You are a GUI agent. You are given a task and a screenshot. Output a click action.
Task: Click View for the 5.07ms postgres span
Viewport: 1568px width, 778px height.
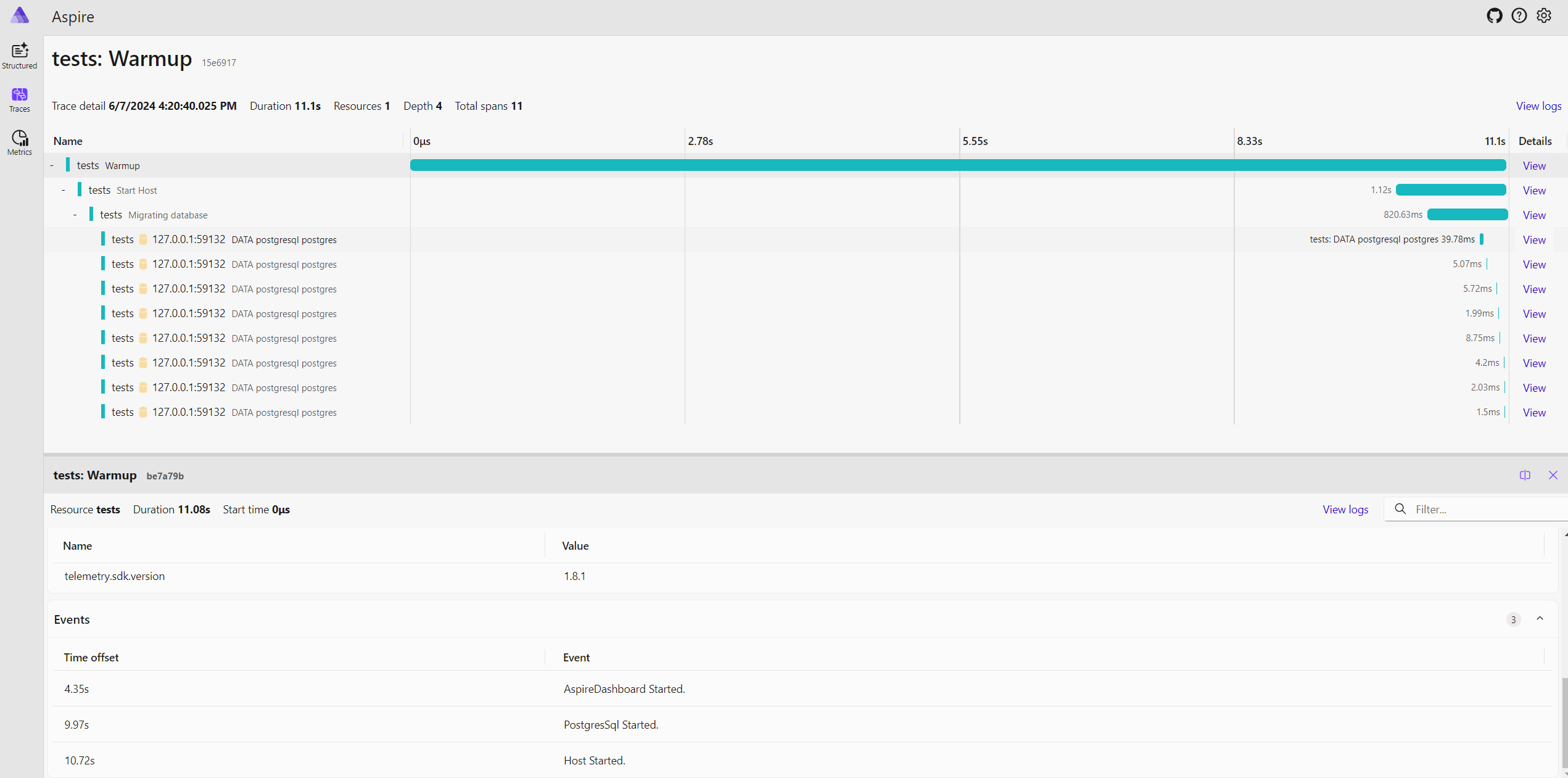(x=1534, y=265)
